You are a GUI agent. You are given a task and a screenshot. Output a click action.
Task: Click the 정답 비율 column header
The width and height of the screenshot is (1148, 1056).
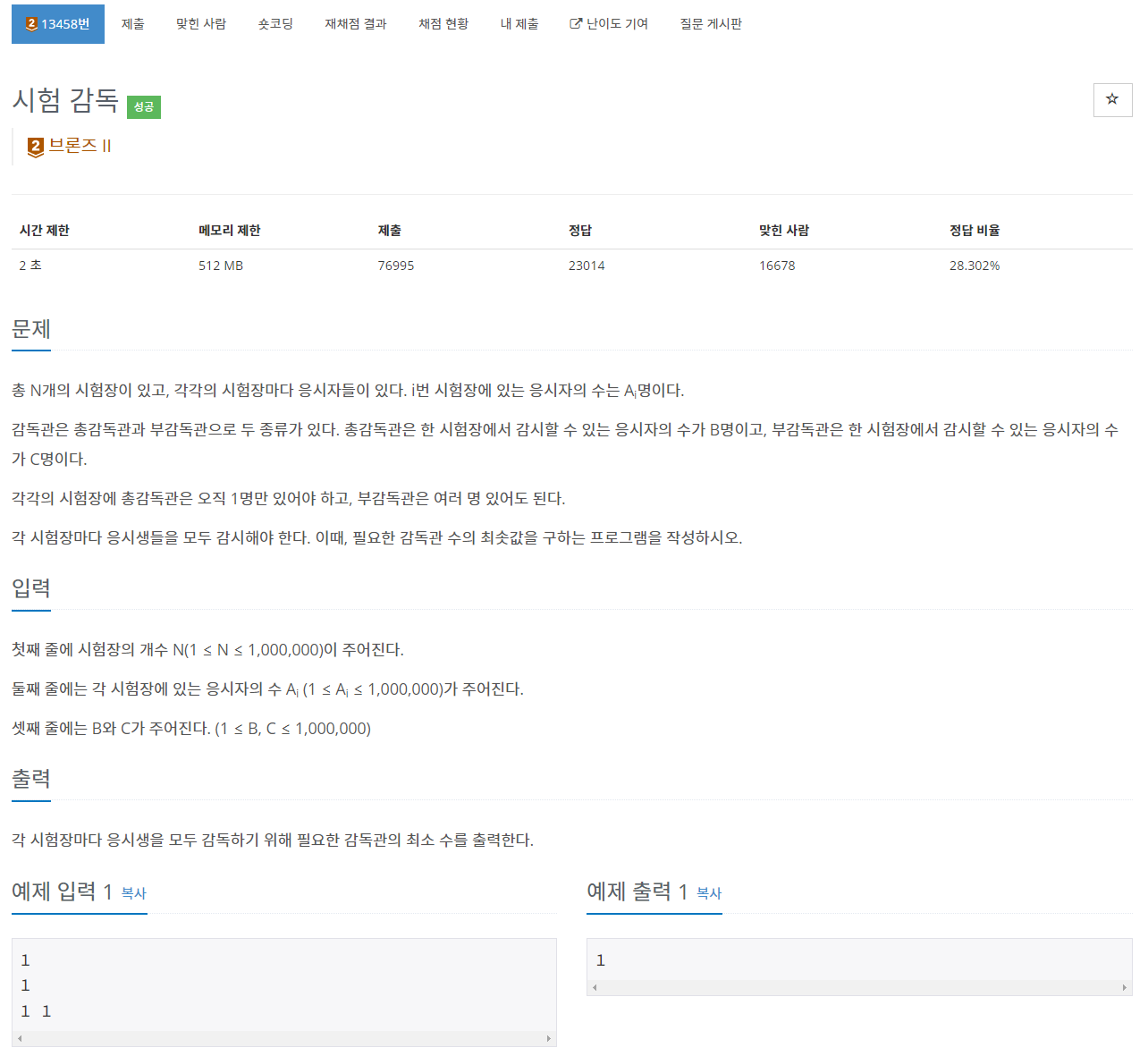[x=975, y=231]
